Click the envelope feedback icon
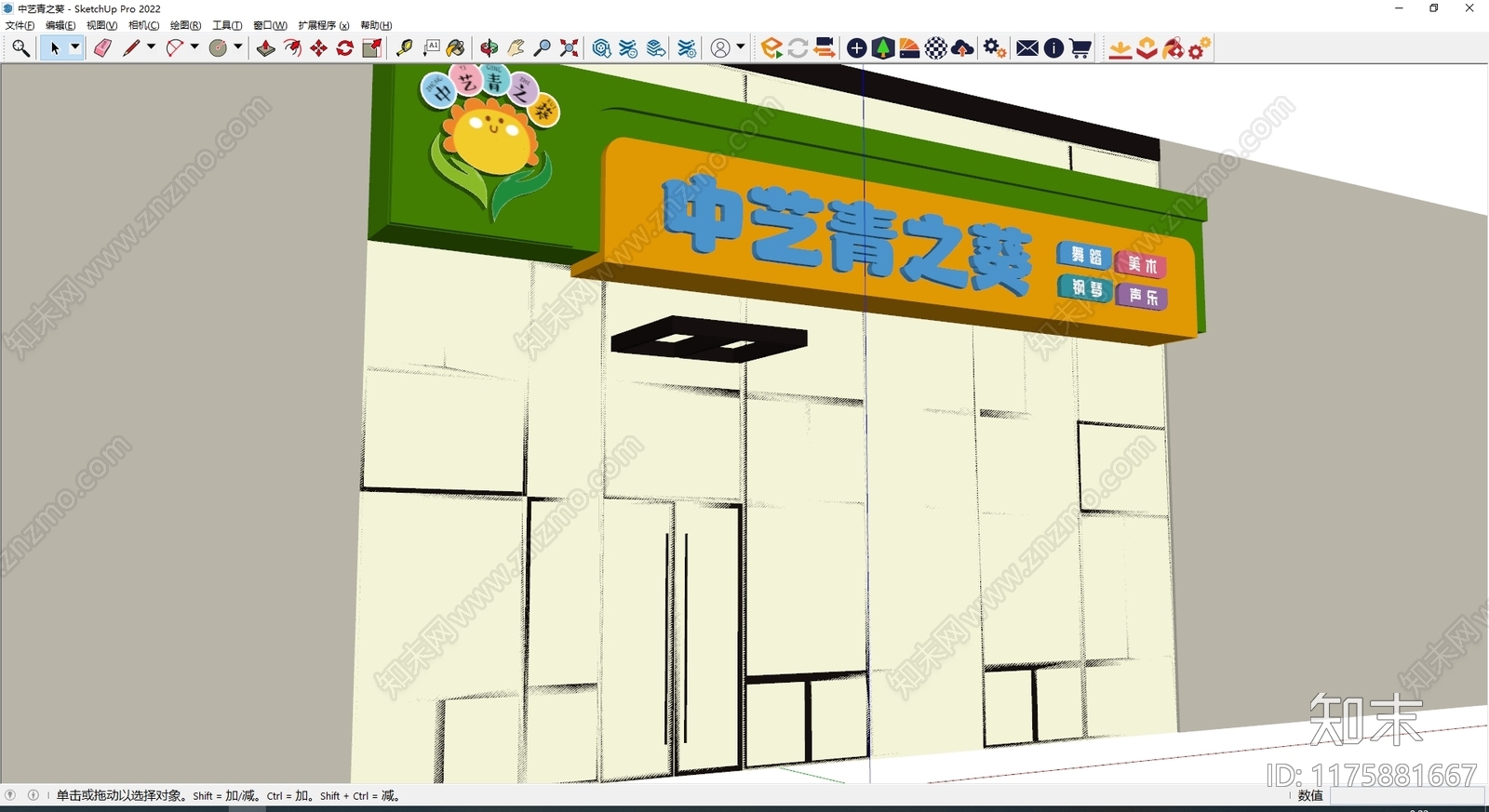The height and width of the screenshot is (812, 1489). 1027,48
